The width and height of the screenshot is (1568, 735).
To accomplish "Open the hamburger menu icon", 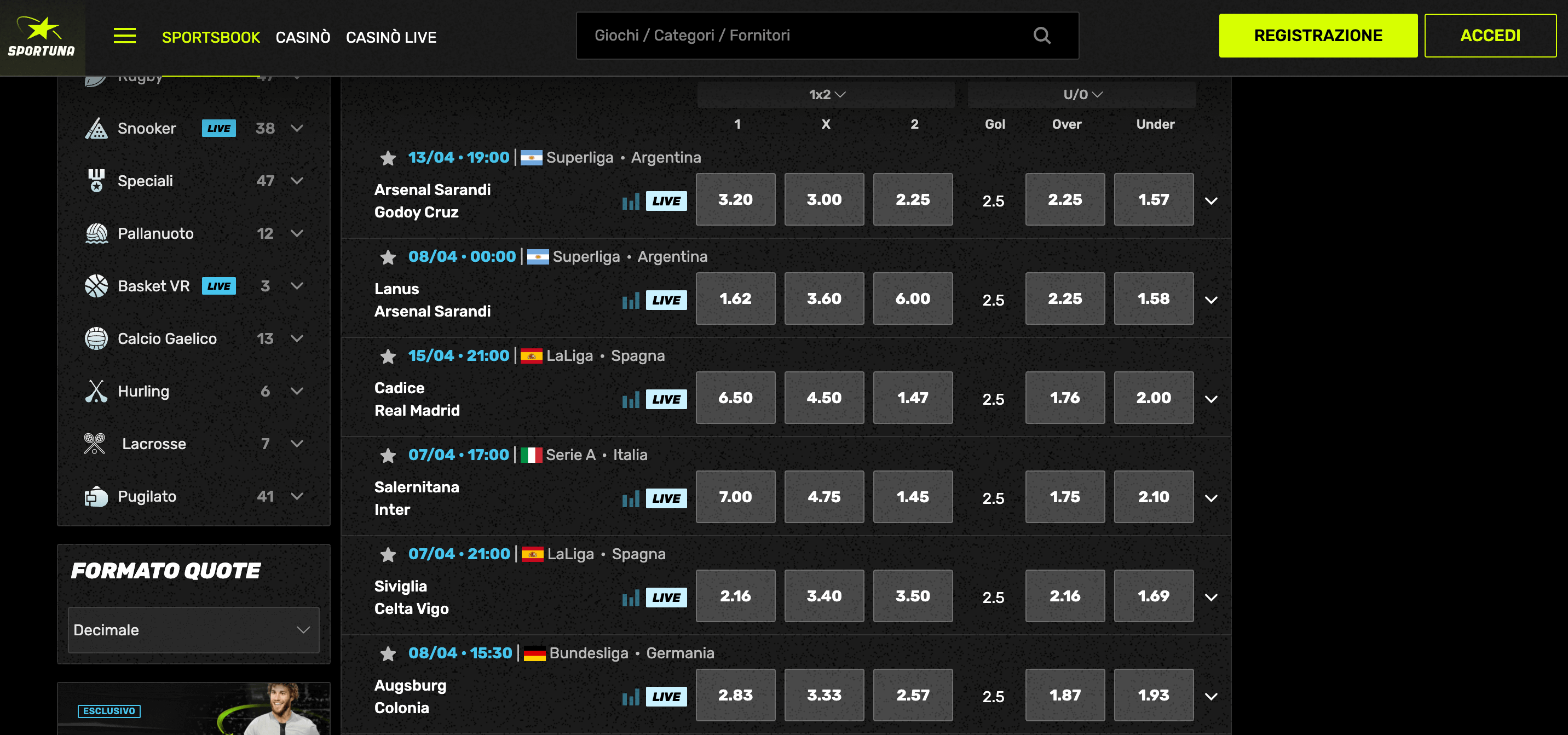I will 125,36.
